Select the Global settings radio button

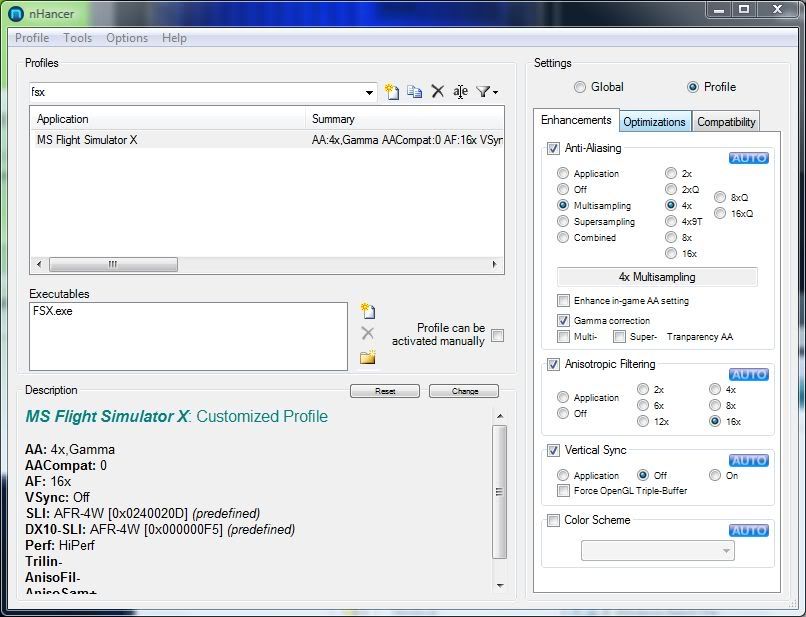coord(580,87)
